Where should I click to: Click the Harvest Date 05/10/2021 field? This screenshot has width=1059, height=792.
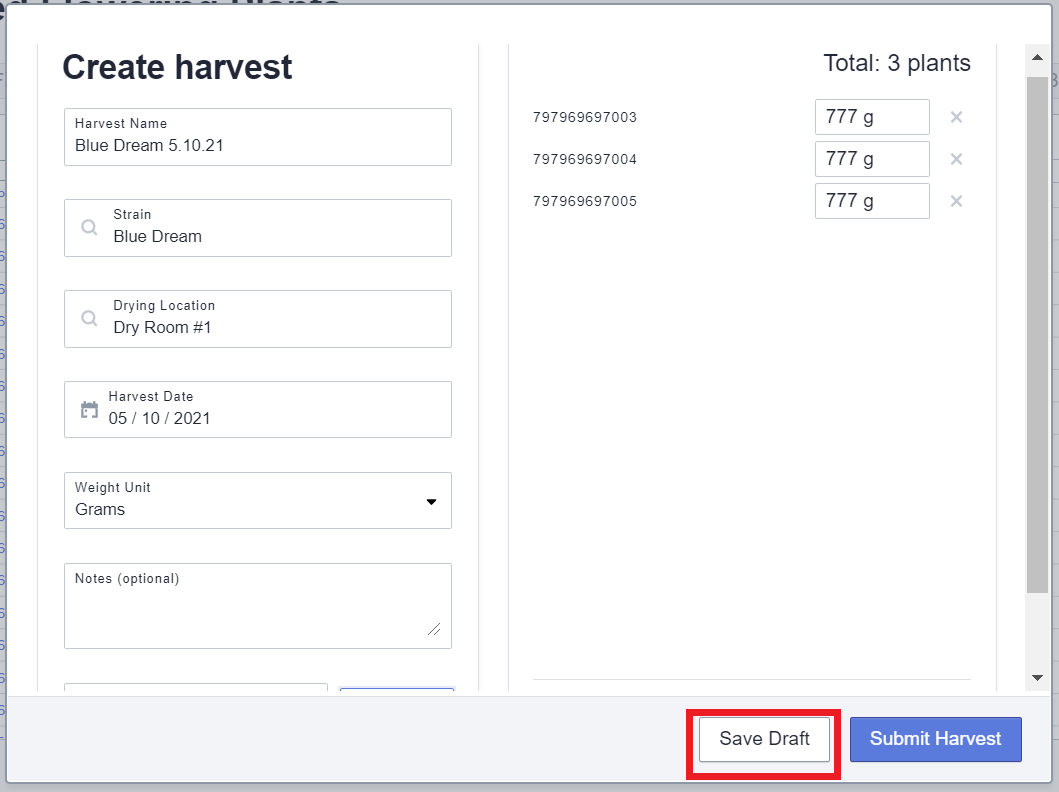(270, 418)
